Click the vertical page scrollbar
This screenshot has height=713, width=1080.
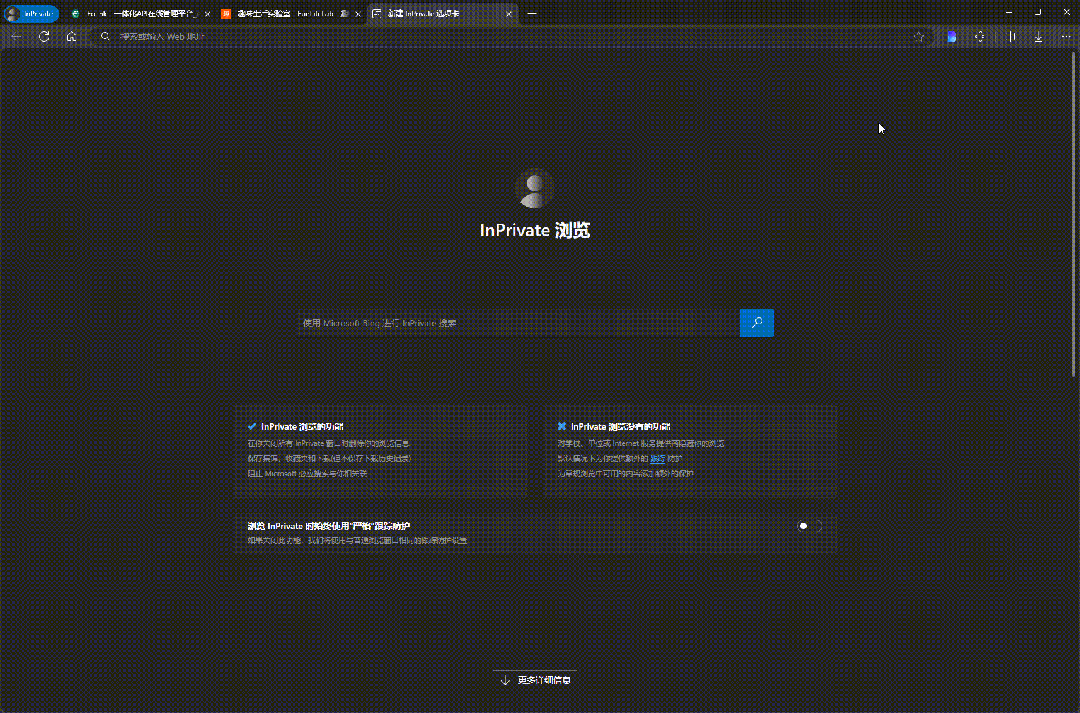(x=1074, y=214)
